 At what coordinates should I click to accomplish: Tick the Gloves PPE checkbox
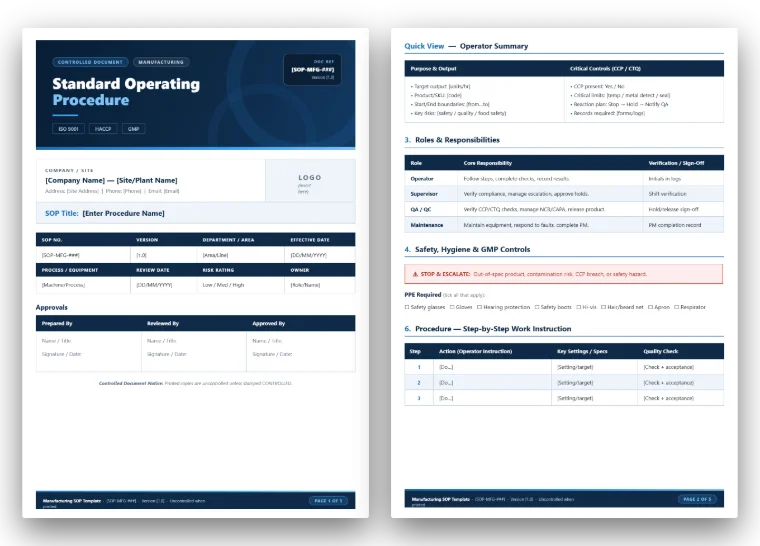(x=452, y=307)
